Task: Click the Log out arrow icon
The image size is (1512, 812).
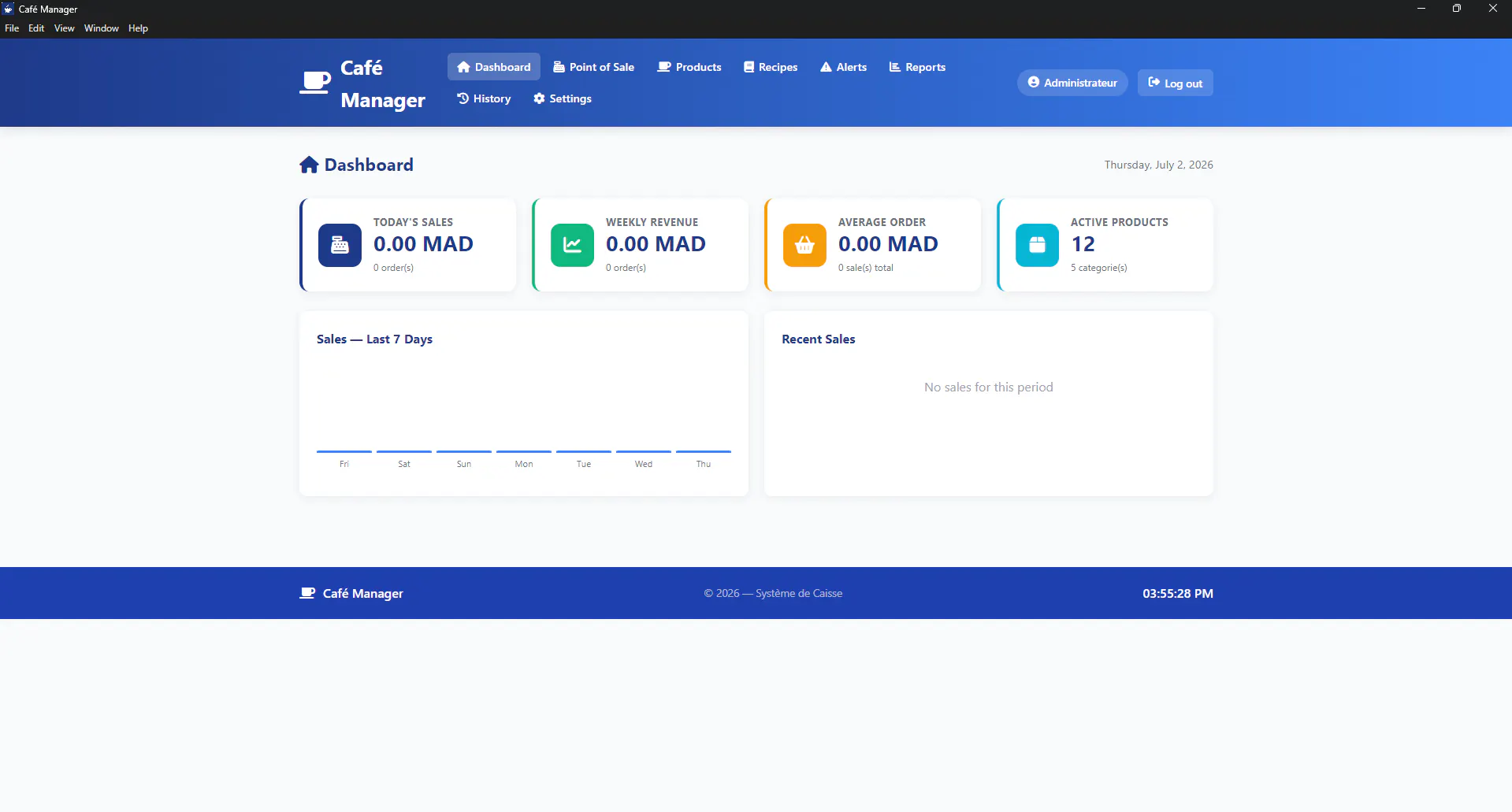Action: [1154, 82]
